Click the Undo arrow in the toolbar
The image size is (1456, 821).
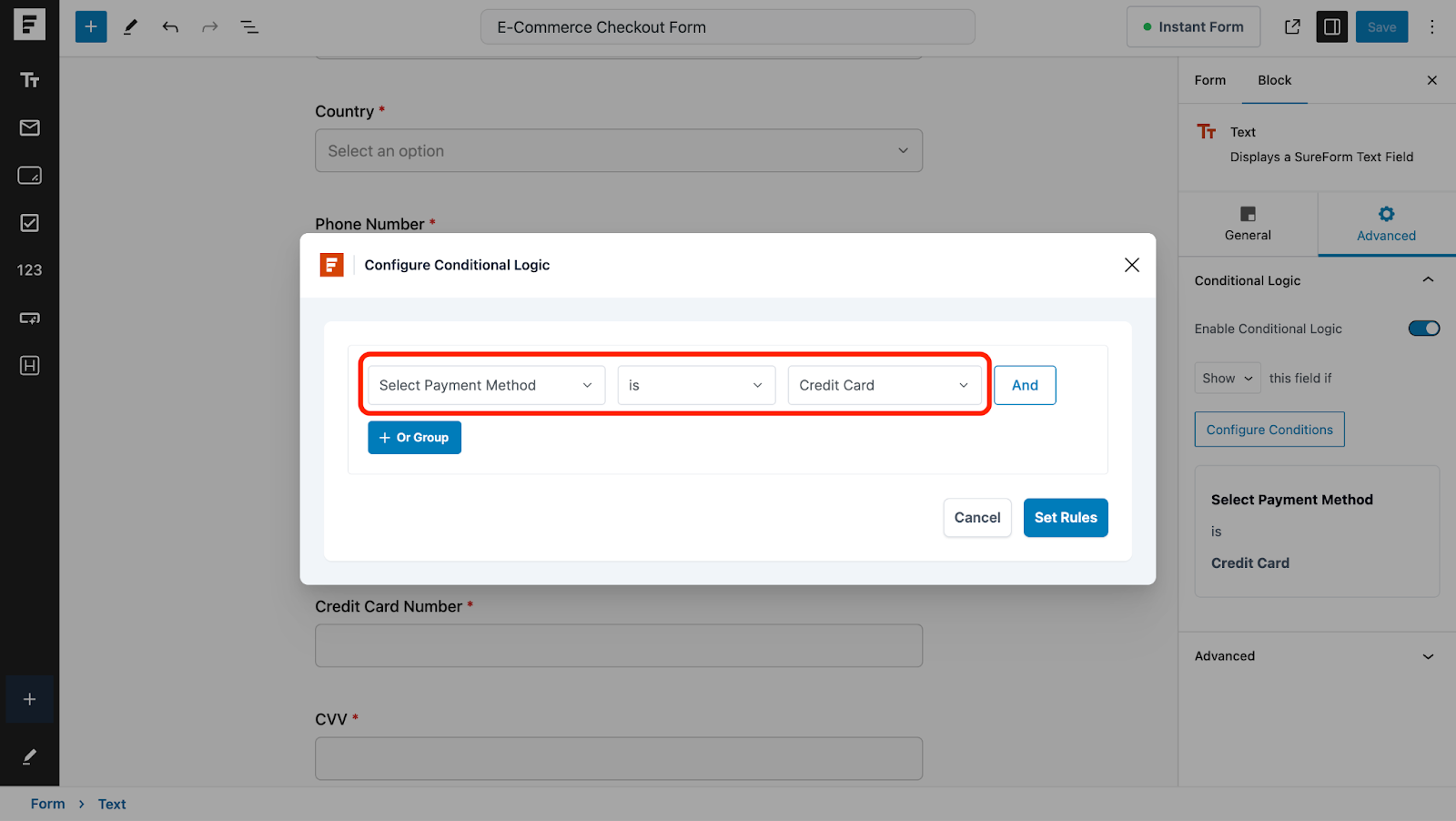(x=170, y=27)
